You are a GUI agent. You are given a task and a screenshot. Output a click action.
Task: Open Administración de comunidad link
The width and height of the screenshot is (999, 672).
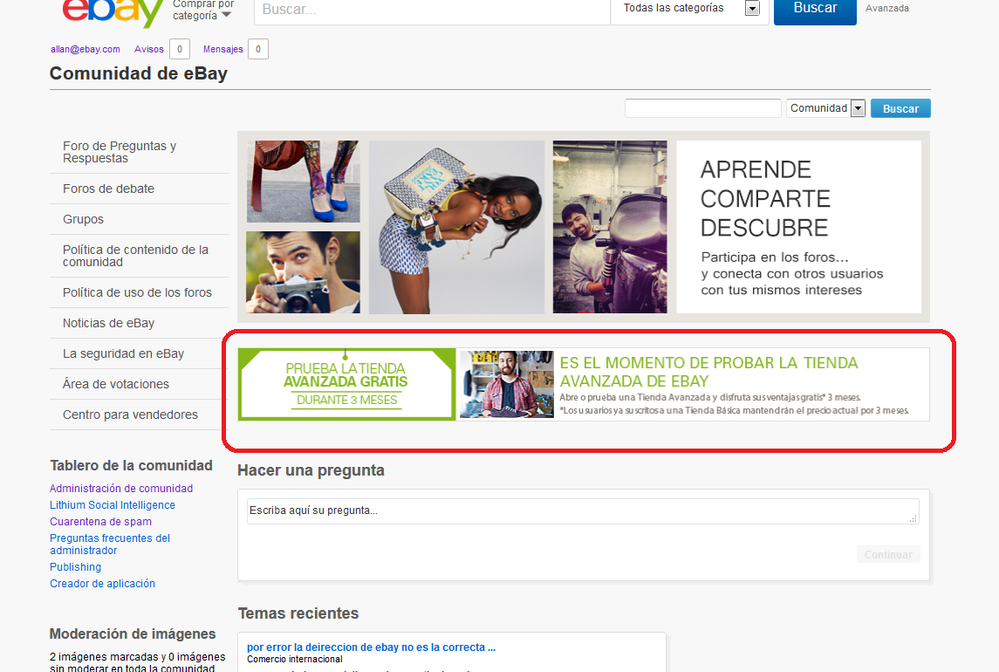point(121,489)
